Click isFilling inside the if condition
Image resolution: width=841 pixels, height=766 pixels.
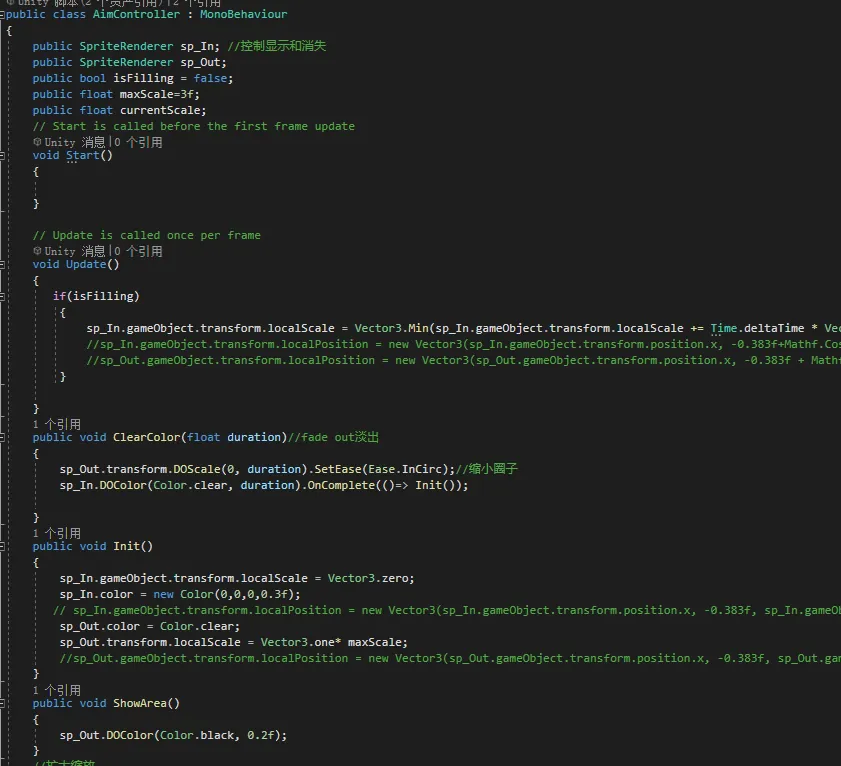pos(102,296)
